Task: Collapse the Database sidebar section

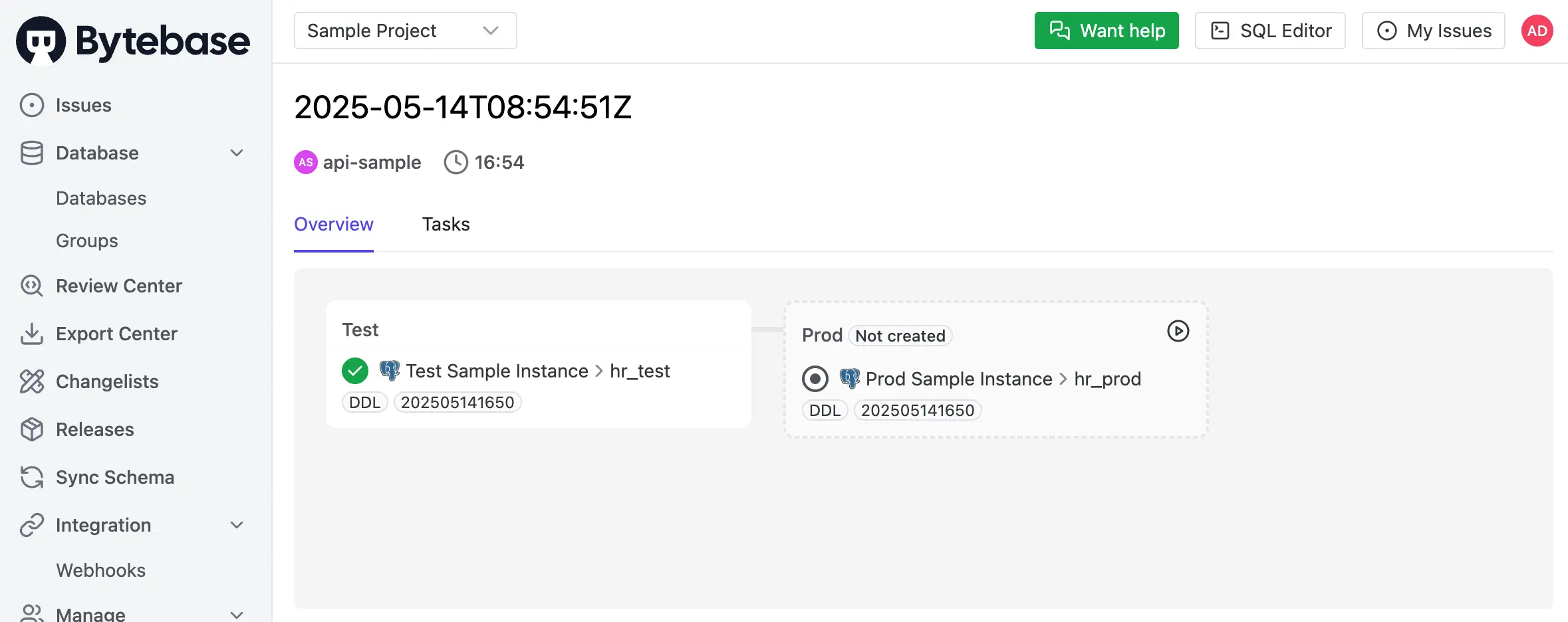Action: (x=237, y=153)
